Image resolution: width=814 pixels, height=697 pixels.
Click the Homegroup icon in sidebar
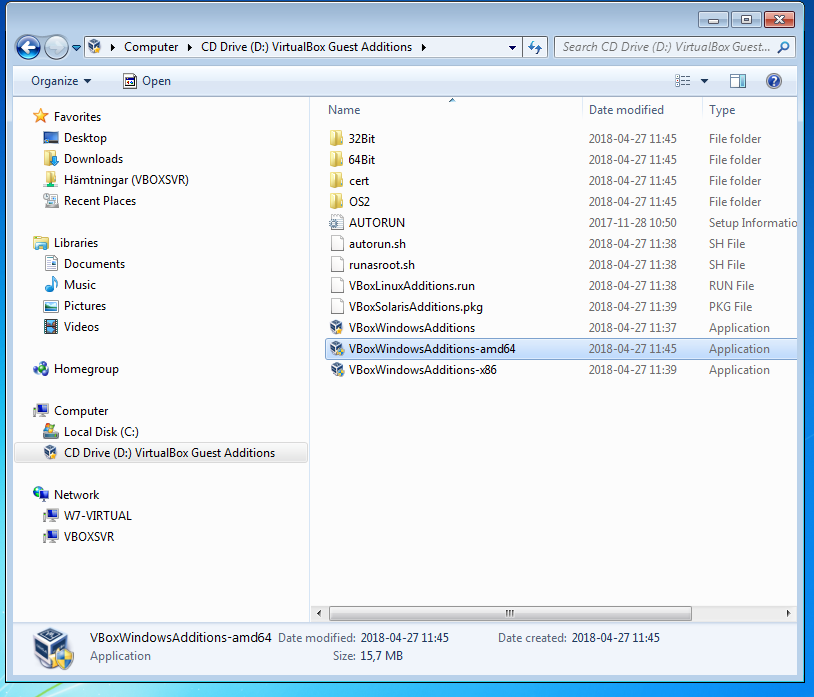coord(41,369)
